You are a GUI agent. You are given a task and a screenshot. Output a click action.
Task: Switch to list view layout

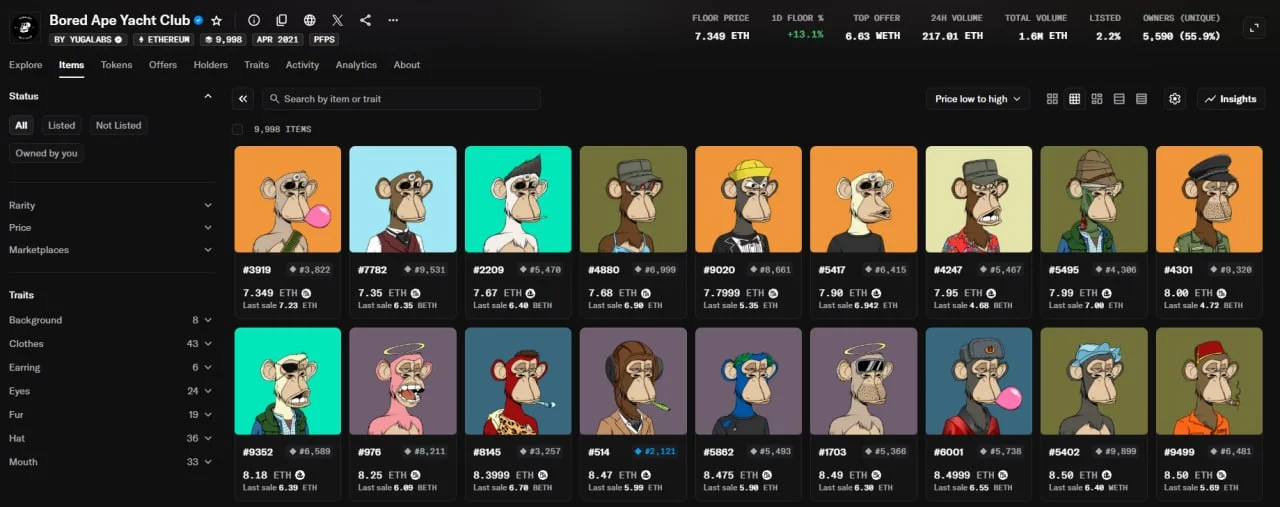(x=1119, y=99)
